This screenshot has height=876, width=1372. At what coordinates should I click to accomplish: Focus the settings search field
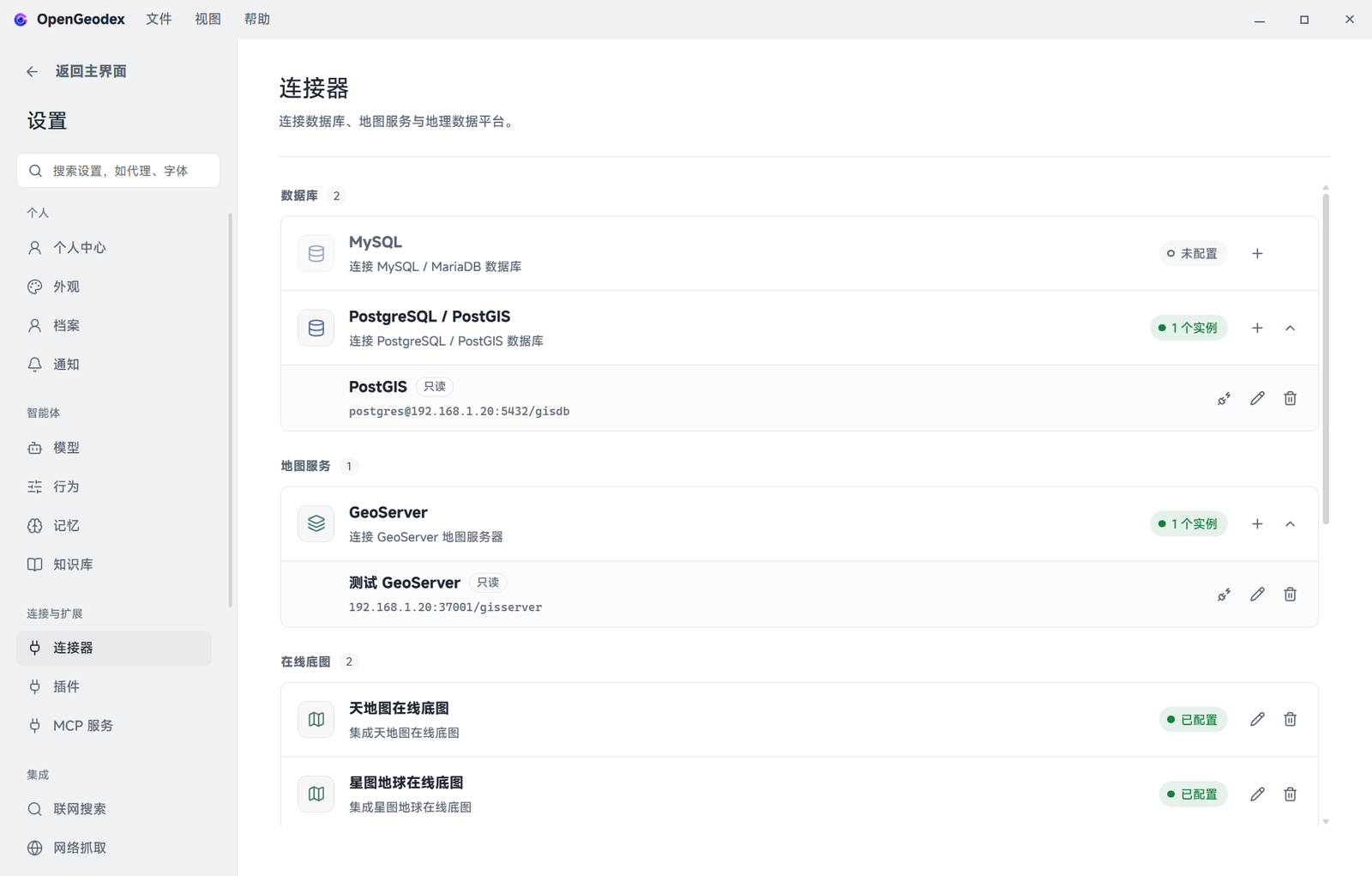coord(118,171)
